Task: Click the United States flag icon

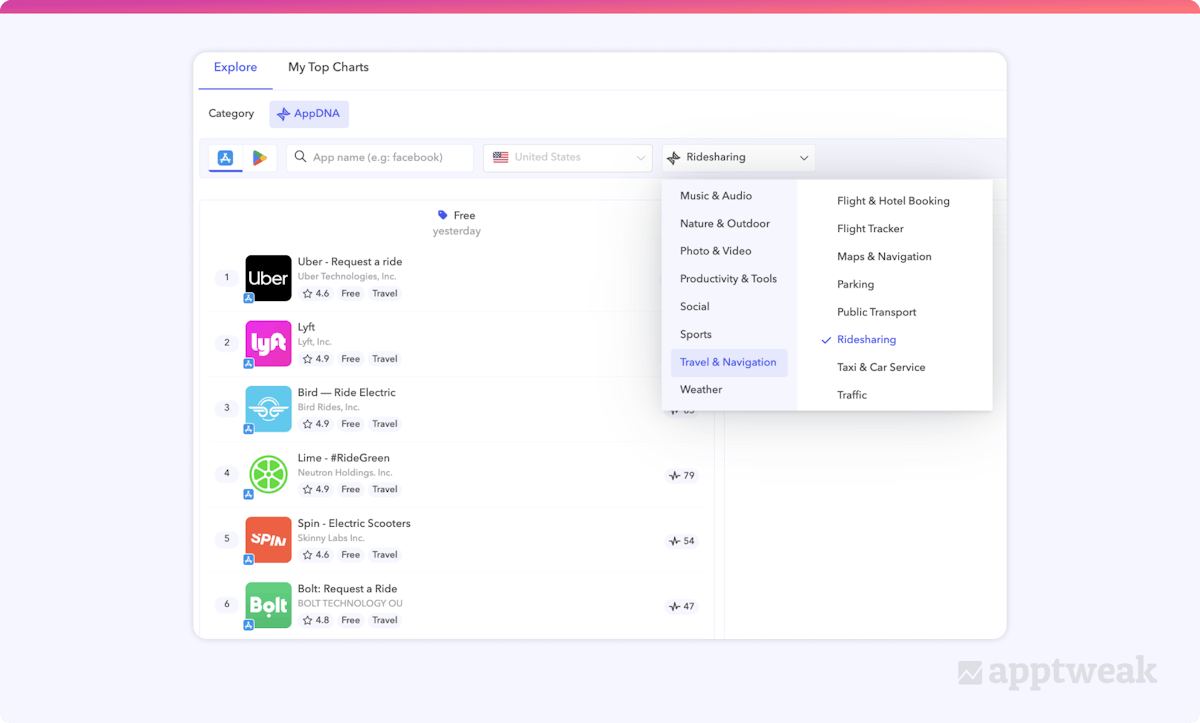Action: coord(501,157)
